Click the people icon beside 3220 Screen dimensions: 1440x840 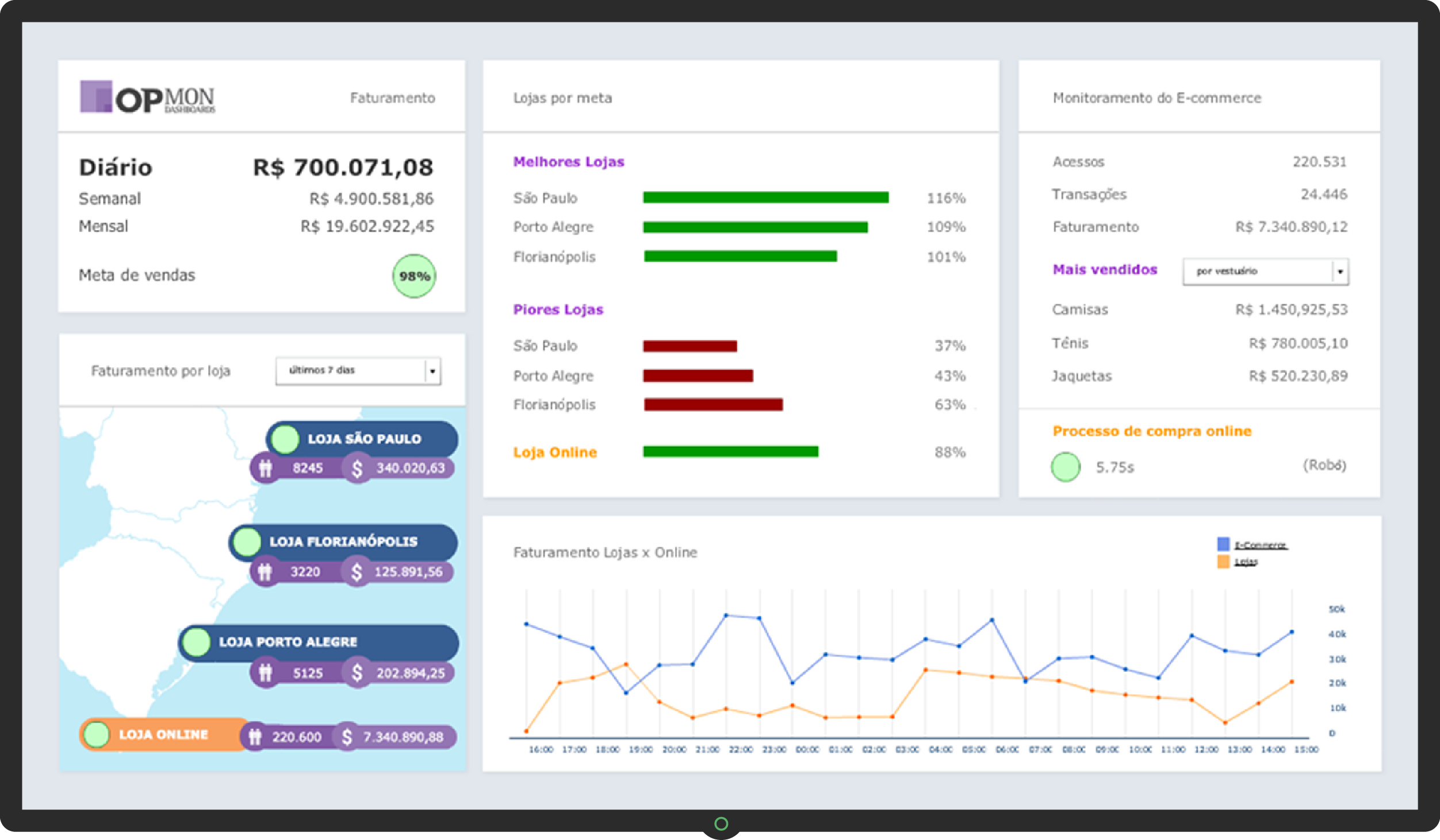tap(265, 571)
